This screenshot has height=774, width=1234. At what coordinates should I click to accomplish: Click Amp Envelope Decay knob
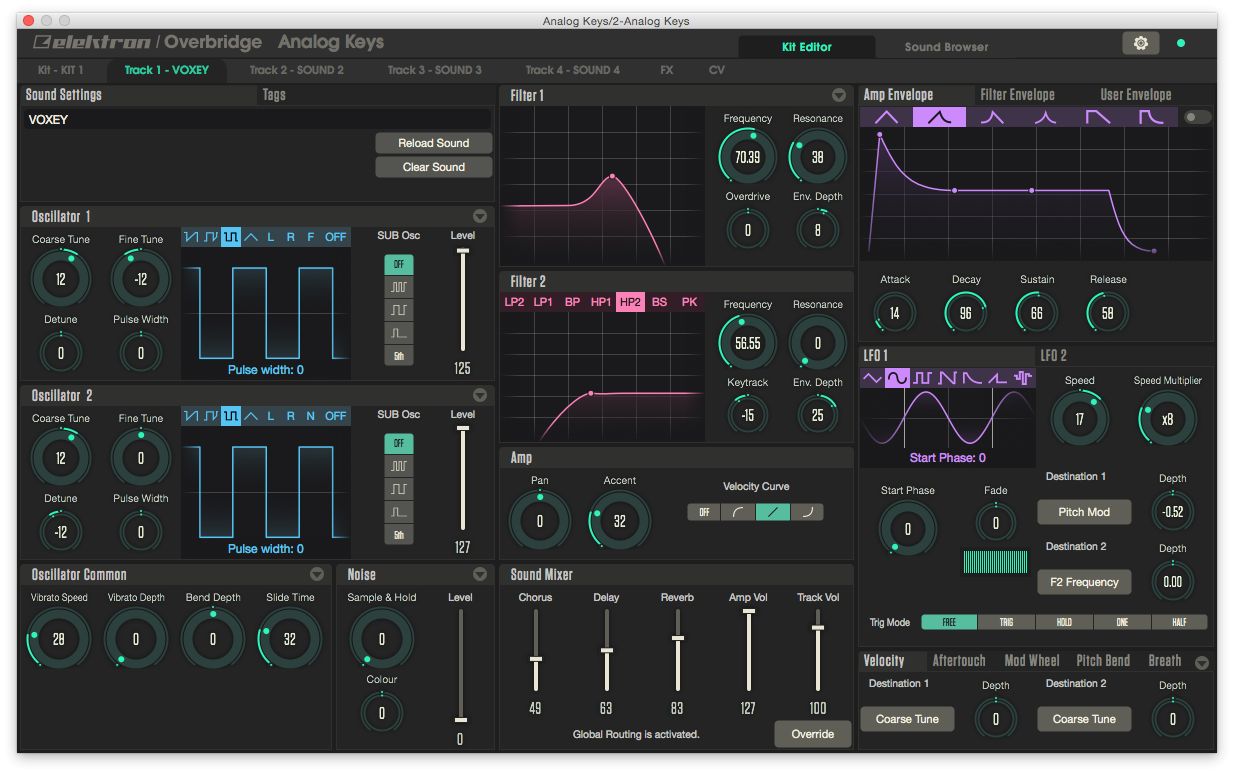pos(966,313)
